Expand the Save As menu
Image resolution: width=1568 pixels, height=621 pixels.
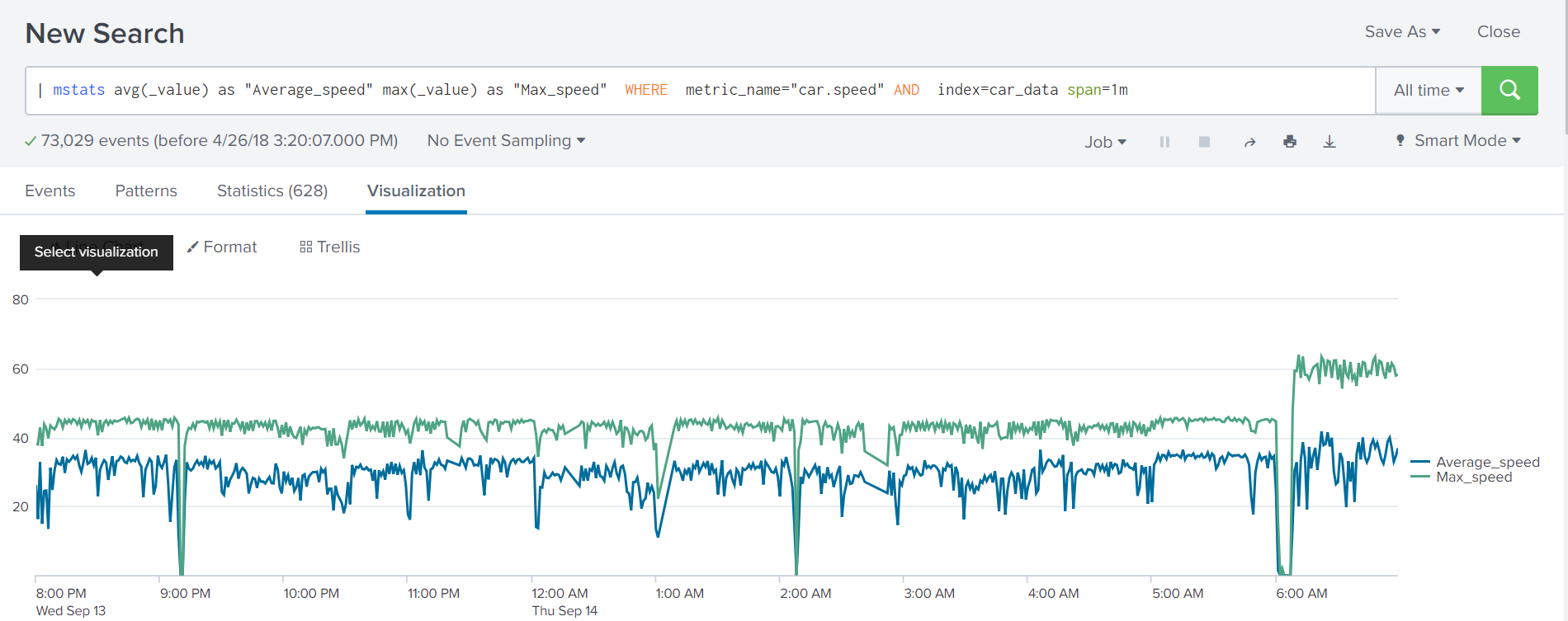[x=1402, y=31]
